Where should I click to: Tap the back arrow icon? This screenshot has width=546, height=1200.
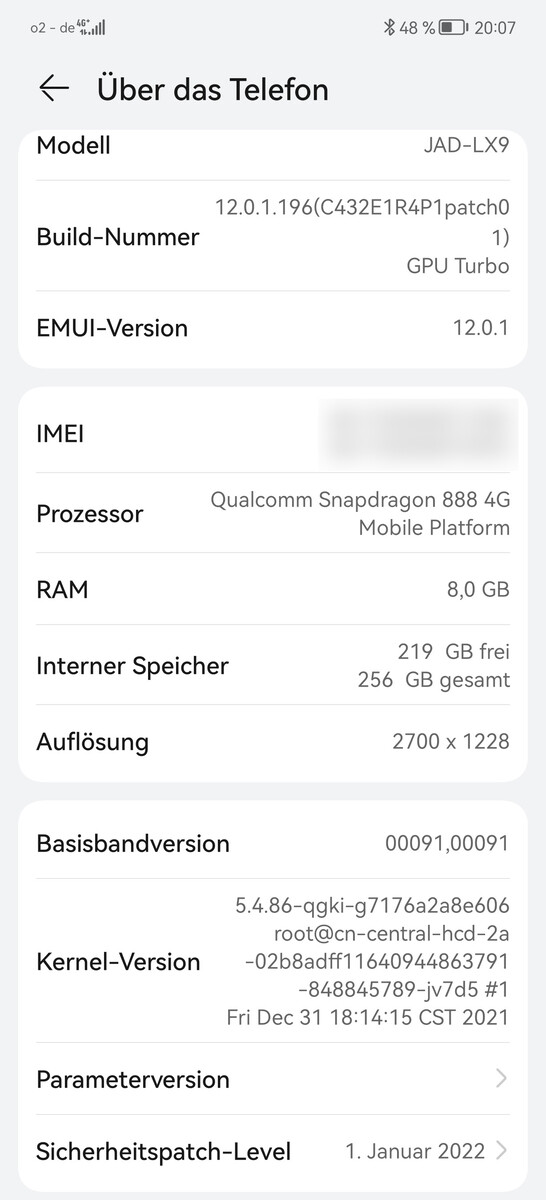coord(54,89)
